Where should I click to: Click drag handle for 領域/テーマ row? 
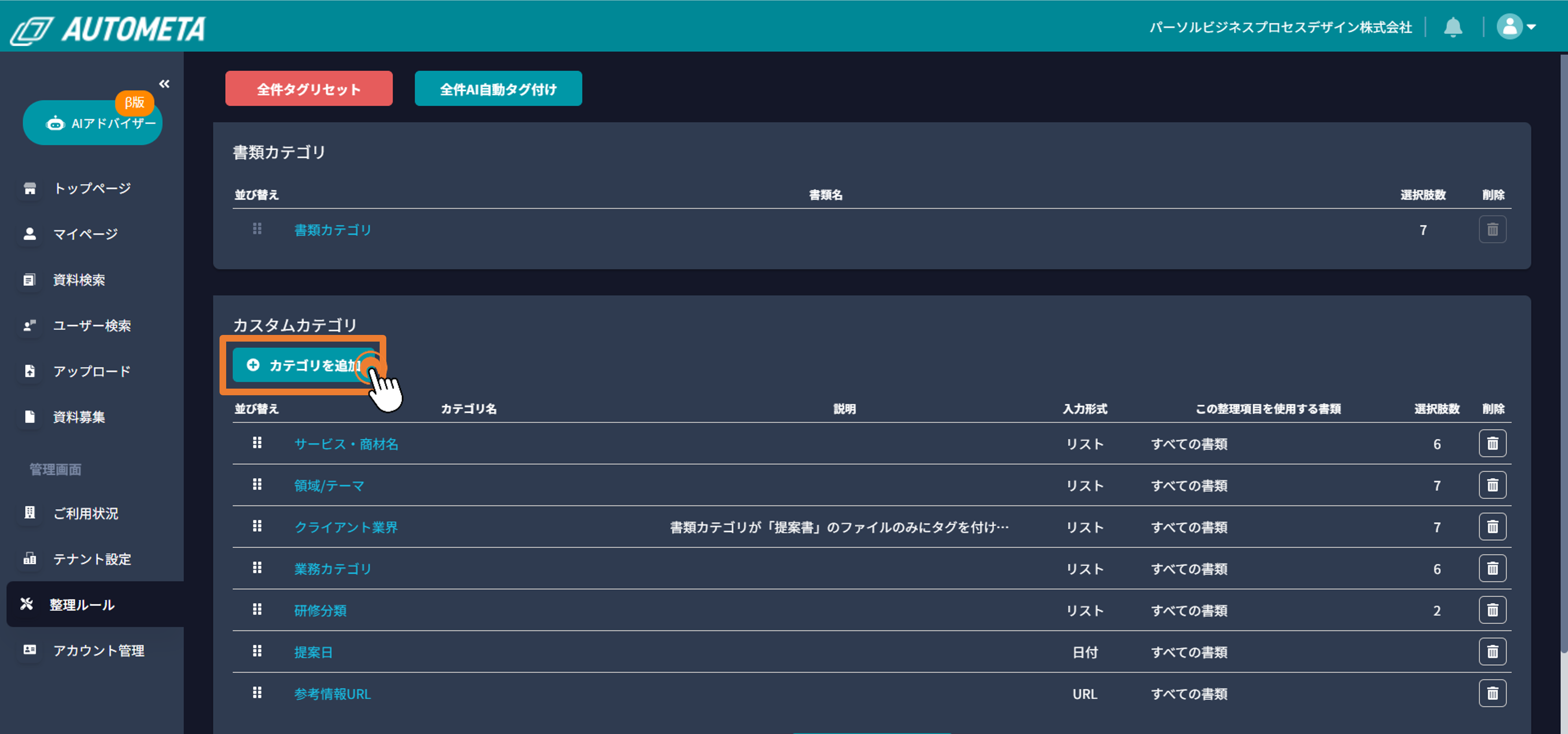257,485
